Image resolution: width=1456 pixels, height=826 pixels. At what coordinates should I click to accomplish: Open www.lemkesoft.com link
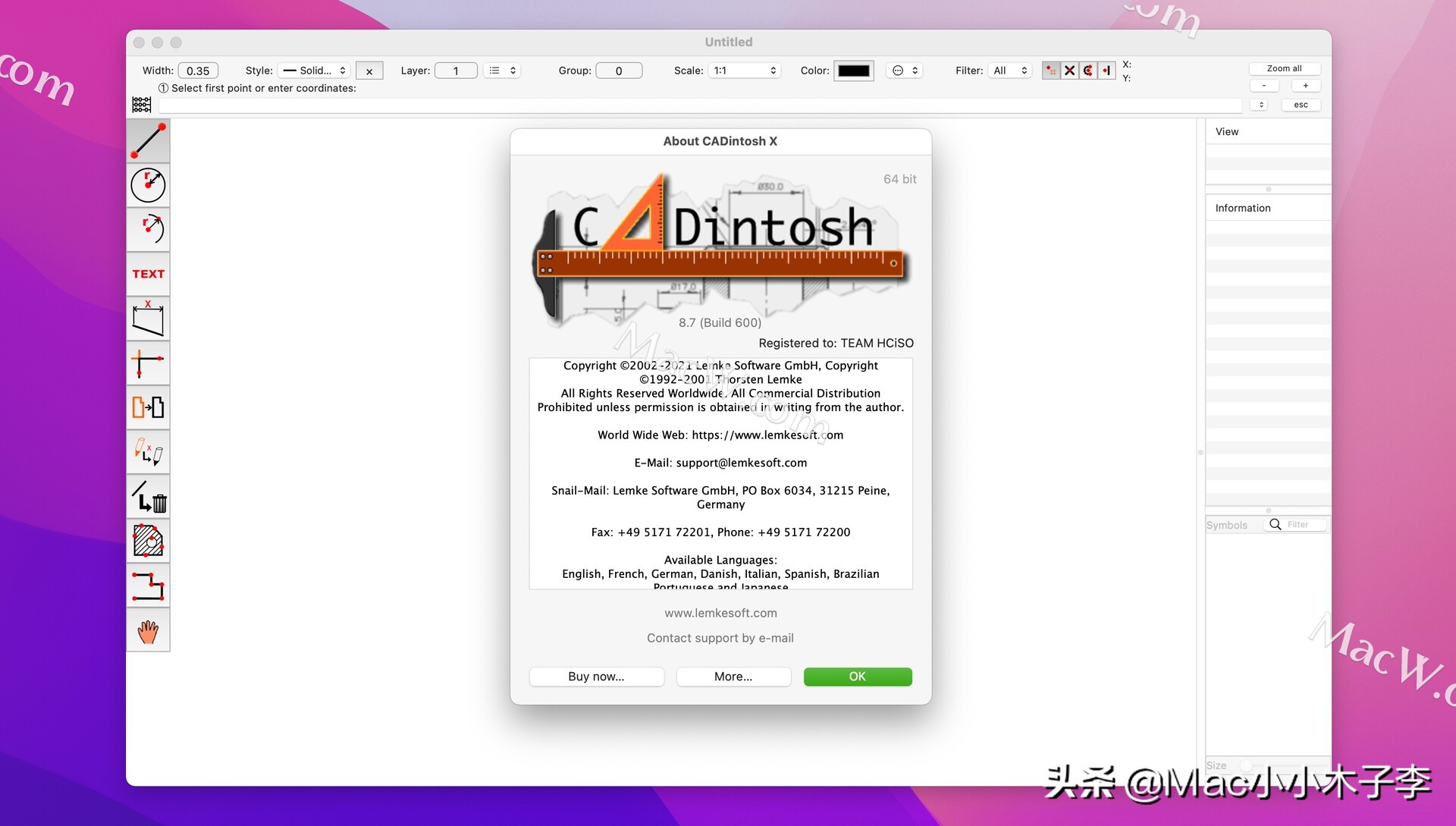coord(720,613)
